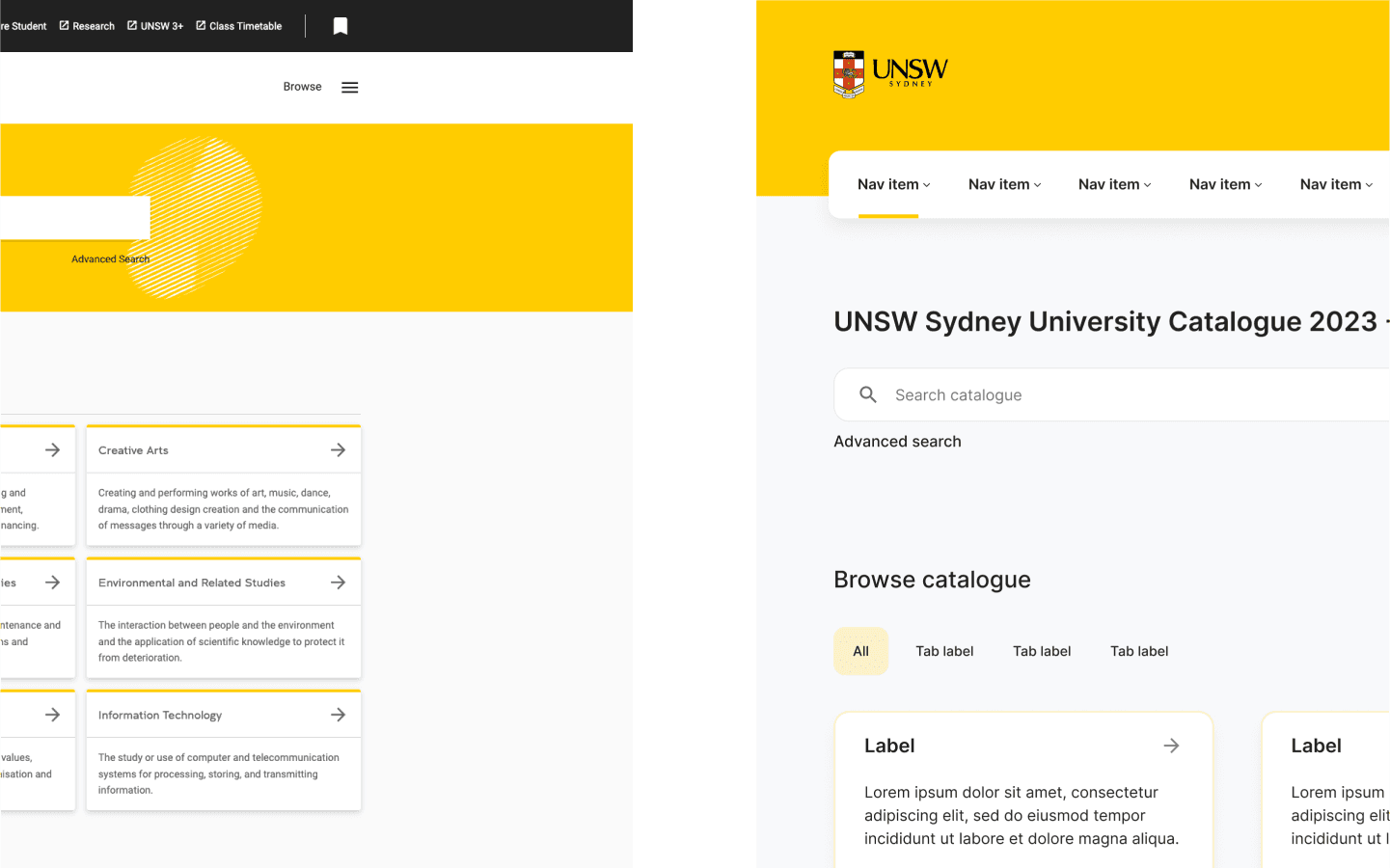Click the arrow on Creative Arts card
This screenshot has height=868, width=1390.
click(339, 450)
